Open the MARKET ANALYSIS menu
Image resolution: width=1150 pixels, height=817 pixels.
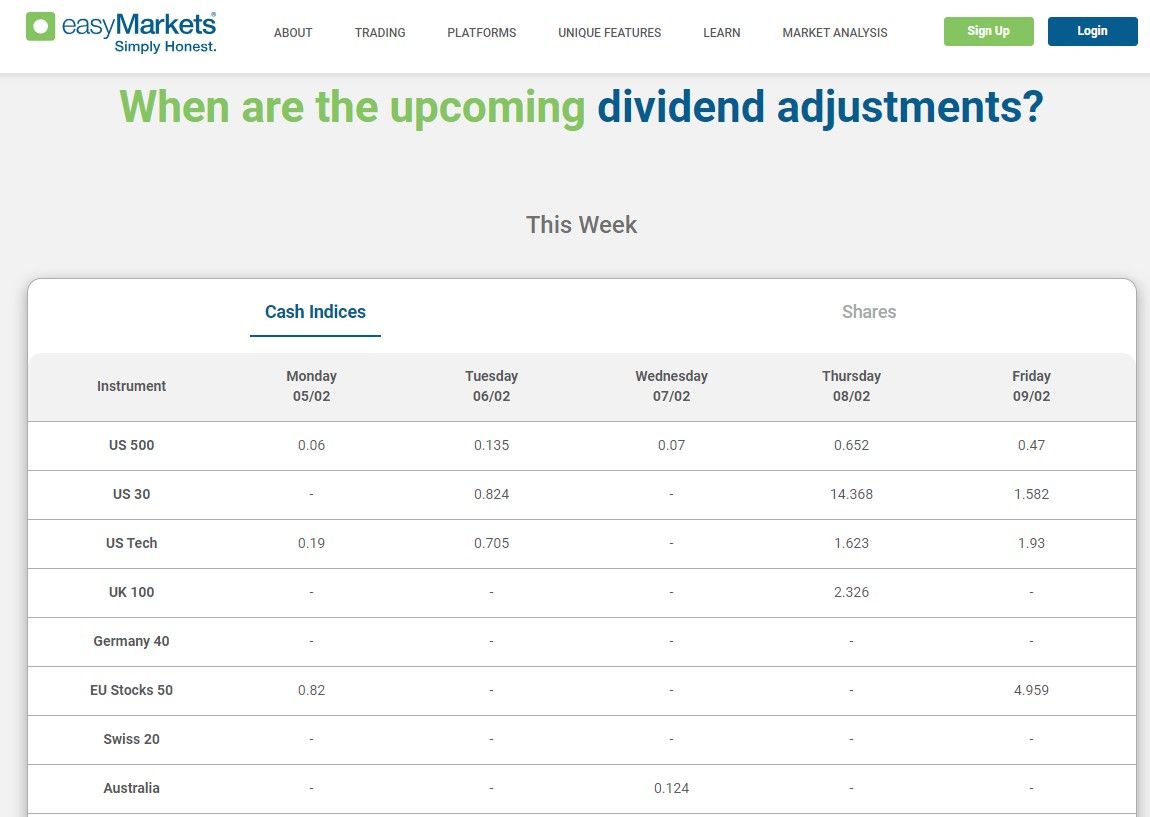click(x=835, y=33)
